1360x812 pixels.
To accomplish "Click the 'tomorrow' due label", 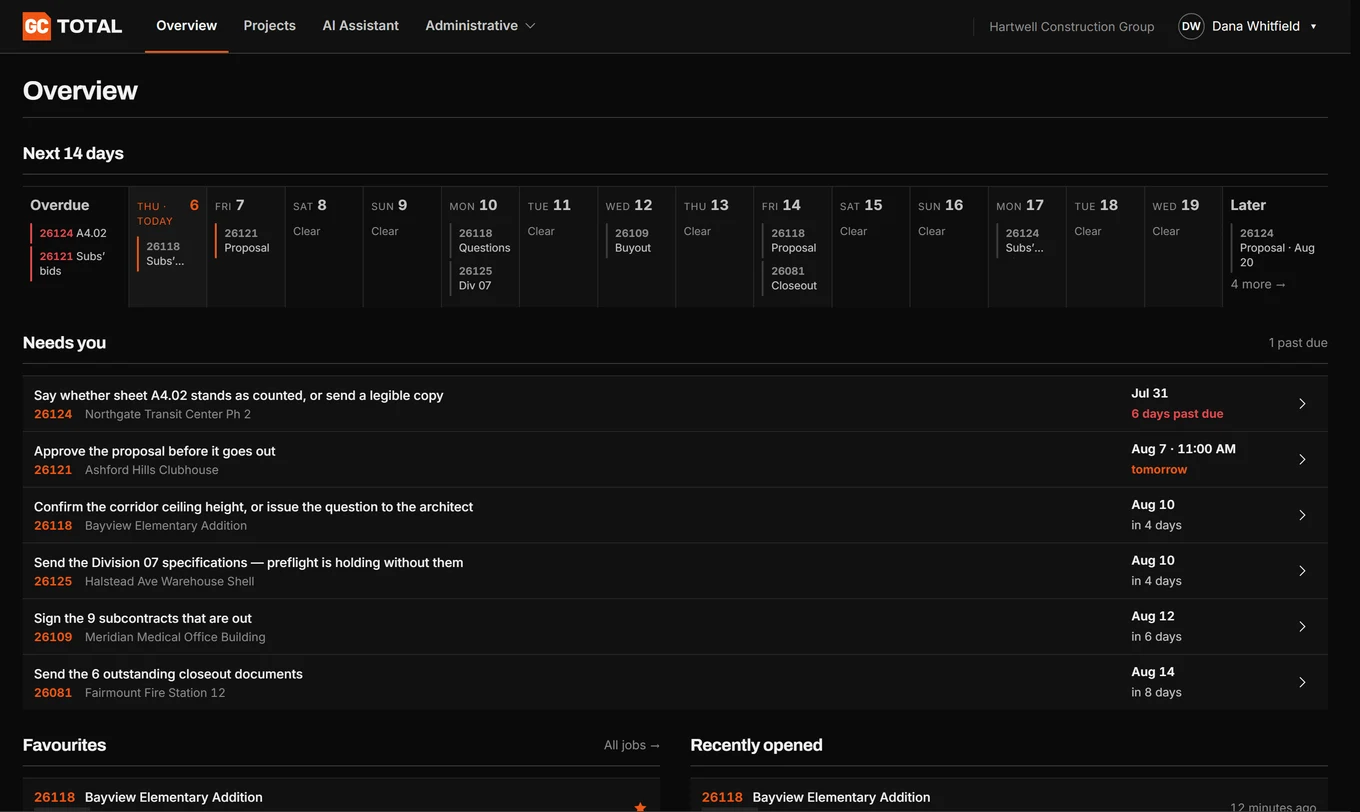I will pyautogui.click(x=1159, y=470).
